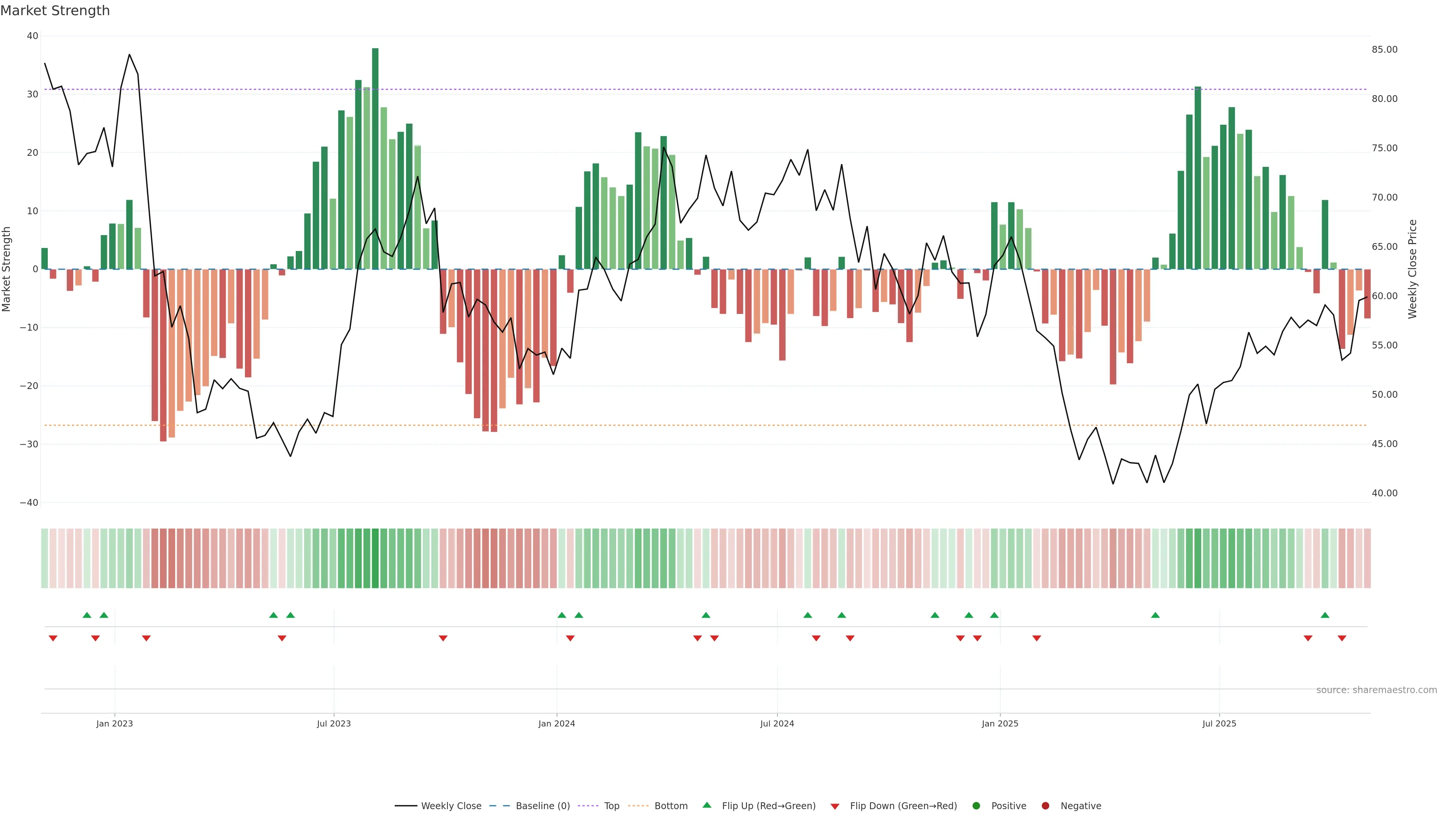Click the tallest green bar in the chart
1456x819 pixels.
(x=375, y=158)
